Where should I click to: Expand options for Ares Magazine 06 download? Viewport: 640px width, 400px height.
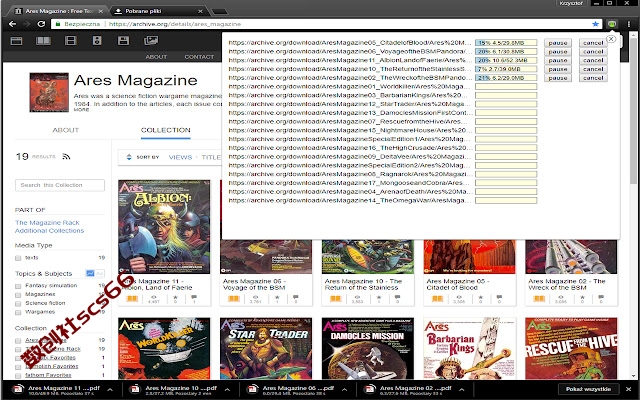click(344, 390)
